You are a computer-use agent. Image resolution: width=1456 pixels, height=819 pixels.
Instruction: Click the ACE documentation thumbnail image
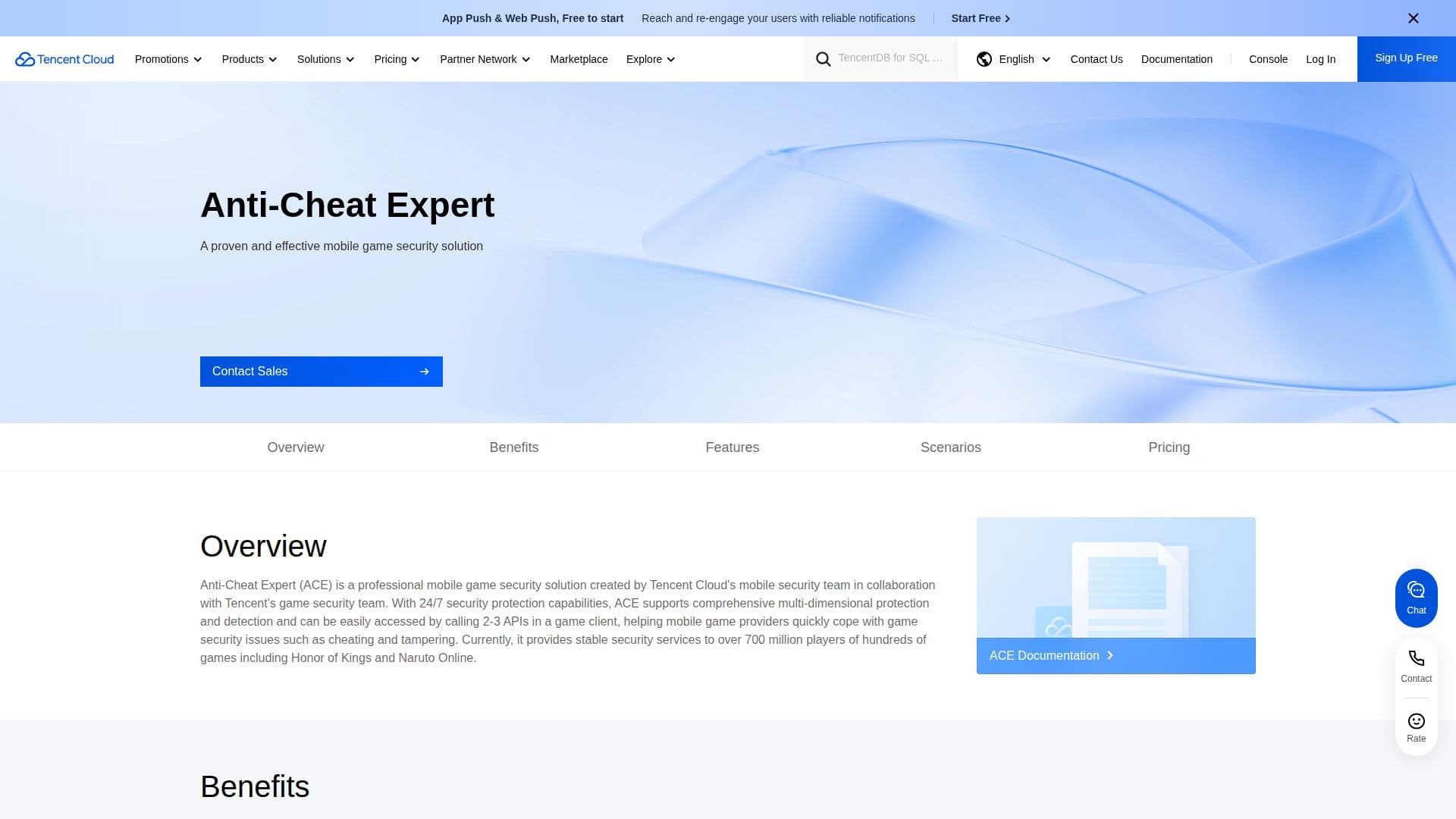pos(1116,578)
